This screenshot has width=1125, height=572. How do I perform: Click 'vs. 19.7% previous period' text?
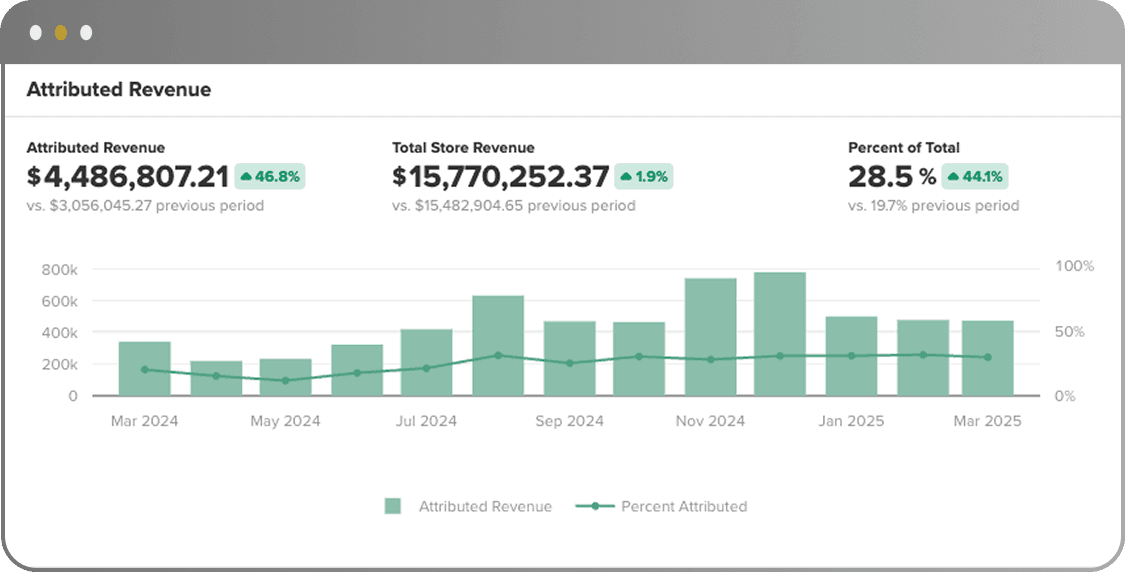pos(933,206)
